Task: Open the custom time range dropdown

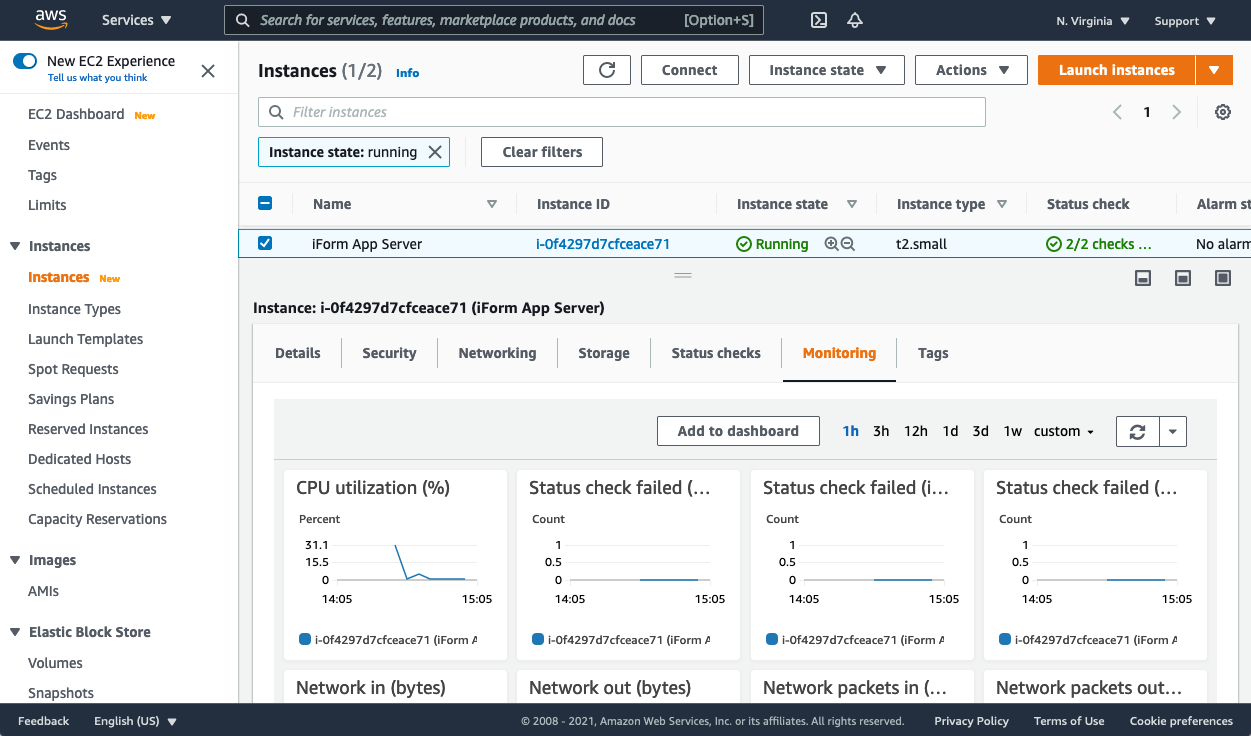Action: coord(1064,431)
